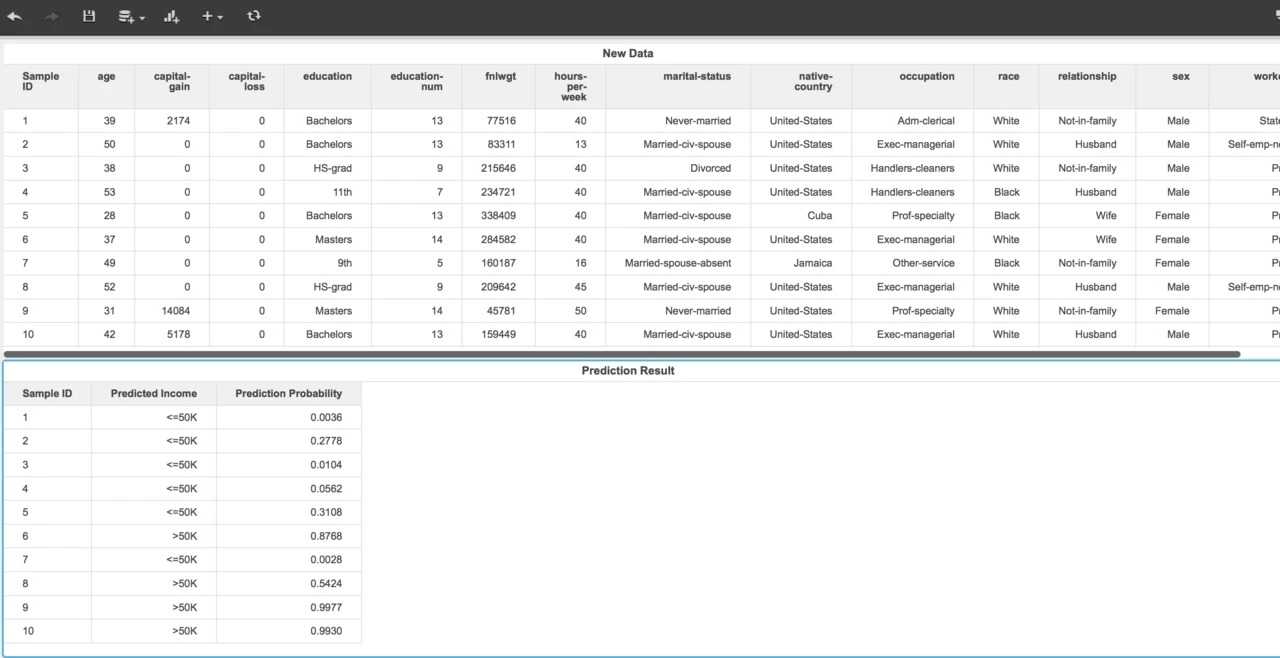Click the Prediction Result panel title
The image size is (1280, 658).
[627, 370]
